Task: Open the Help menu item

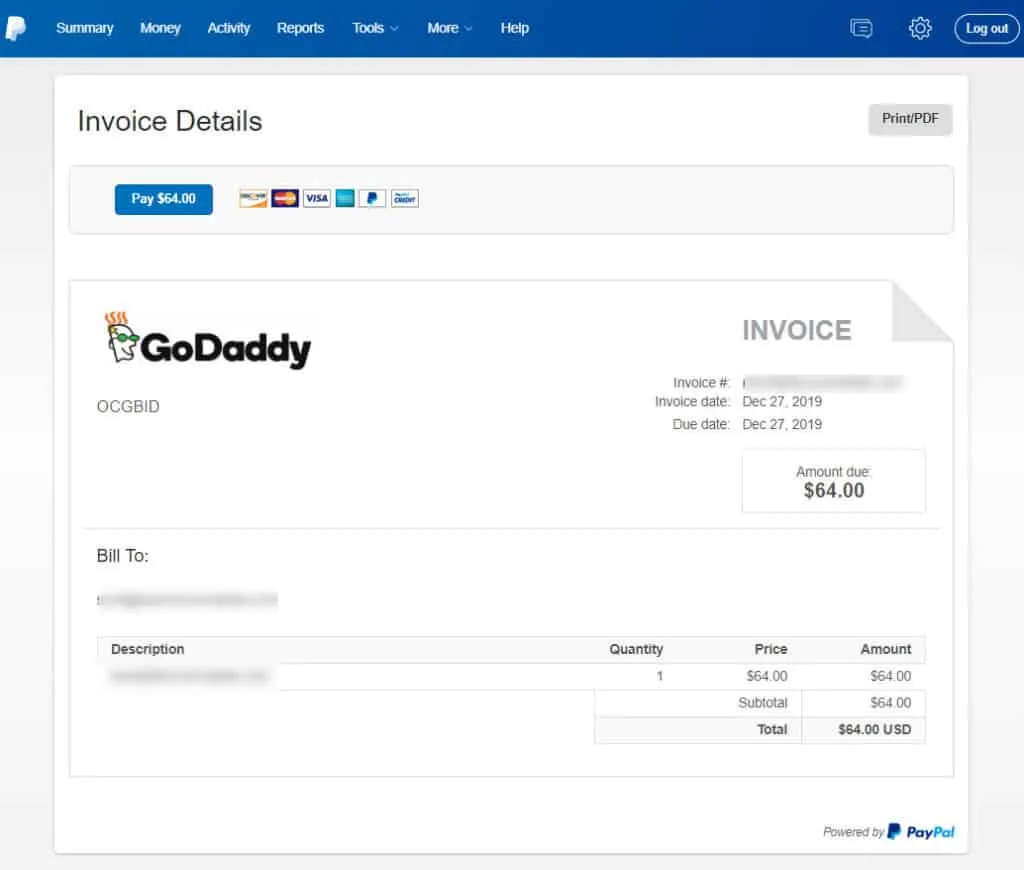Action: click(514, 28)
